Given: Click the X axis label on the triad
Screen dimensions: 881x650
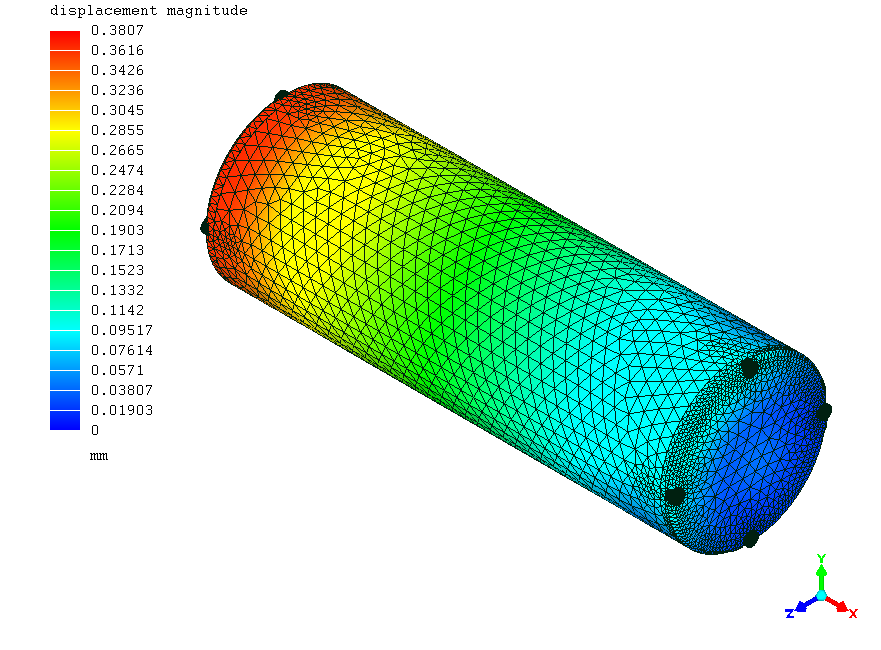Looking at the screenshot, I should (x=852, y=613).
